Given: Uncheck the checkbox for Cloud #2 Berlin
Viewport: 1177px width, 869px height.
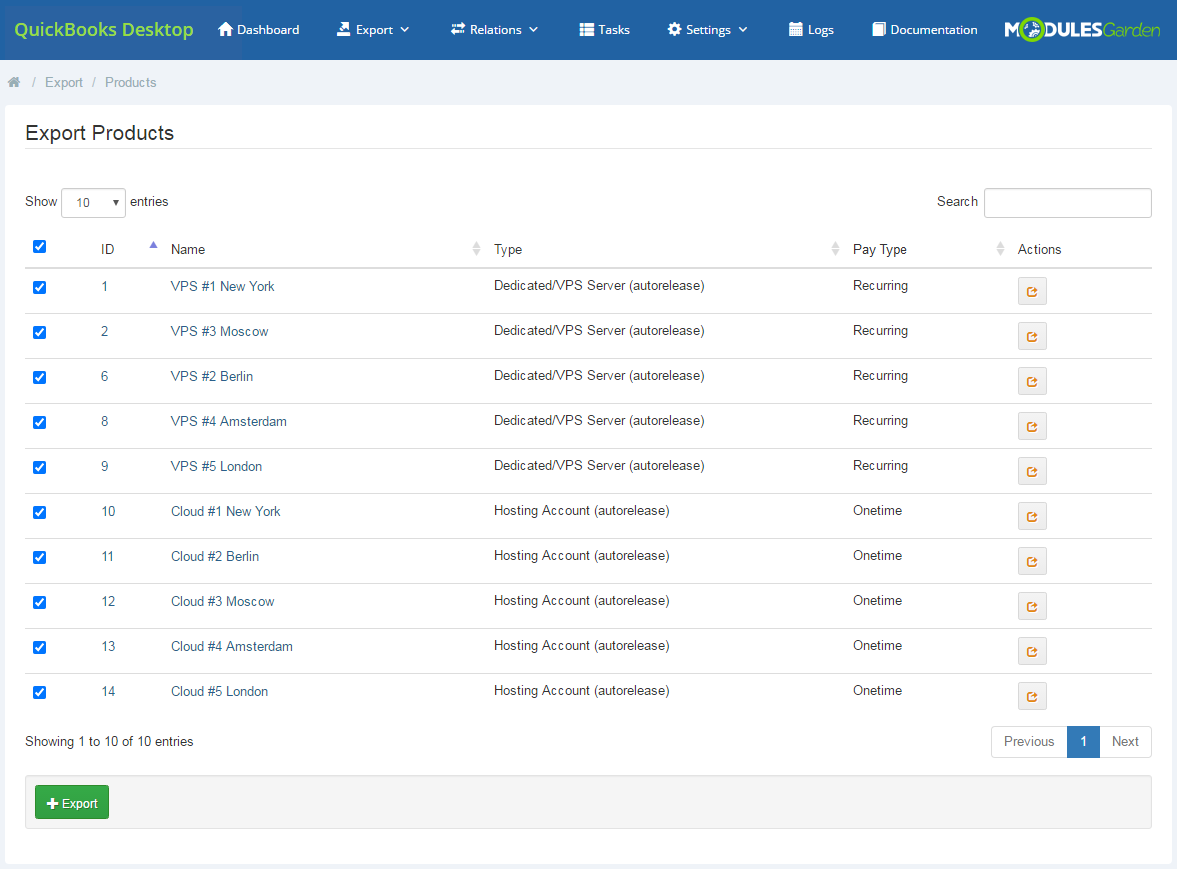Looking at the screenshot, I should pos(39,557).
